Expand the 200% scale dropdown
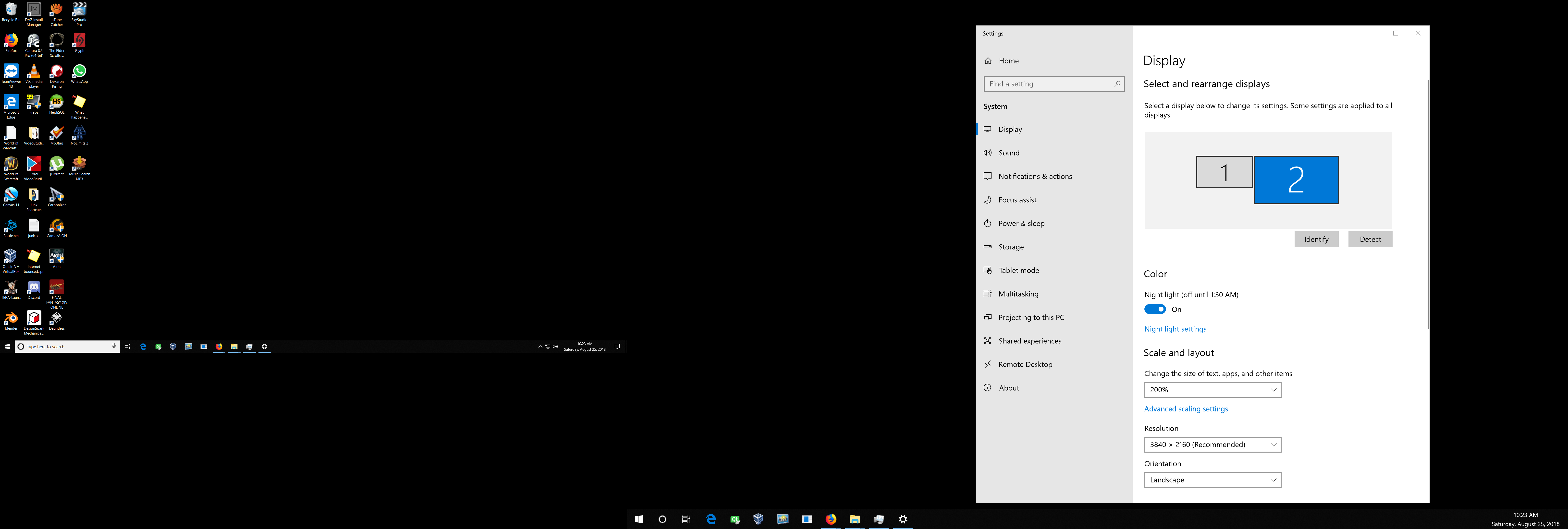 point(1212,390)
